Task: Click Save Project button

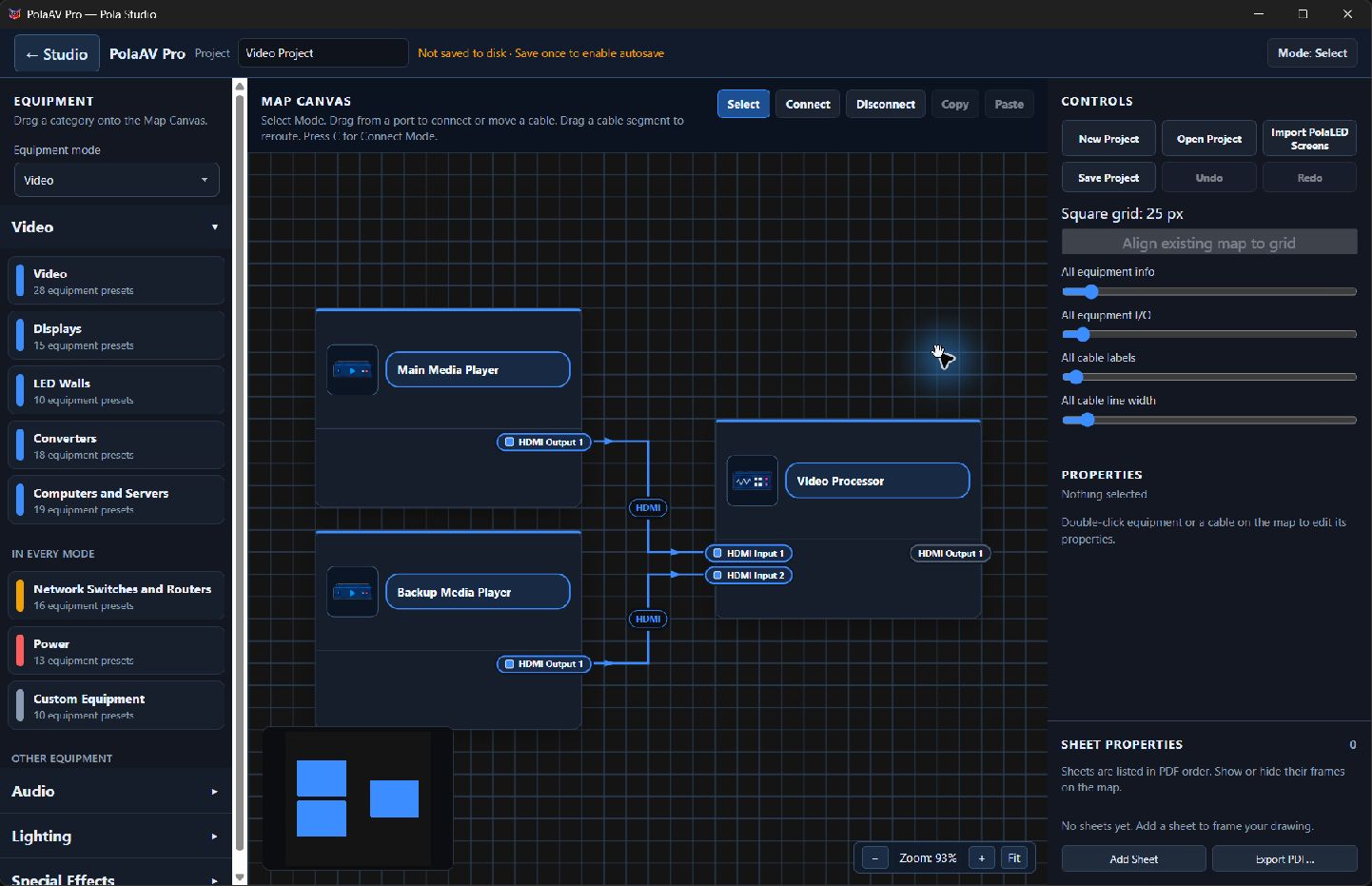Action: [x=1108, y=178]
